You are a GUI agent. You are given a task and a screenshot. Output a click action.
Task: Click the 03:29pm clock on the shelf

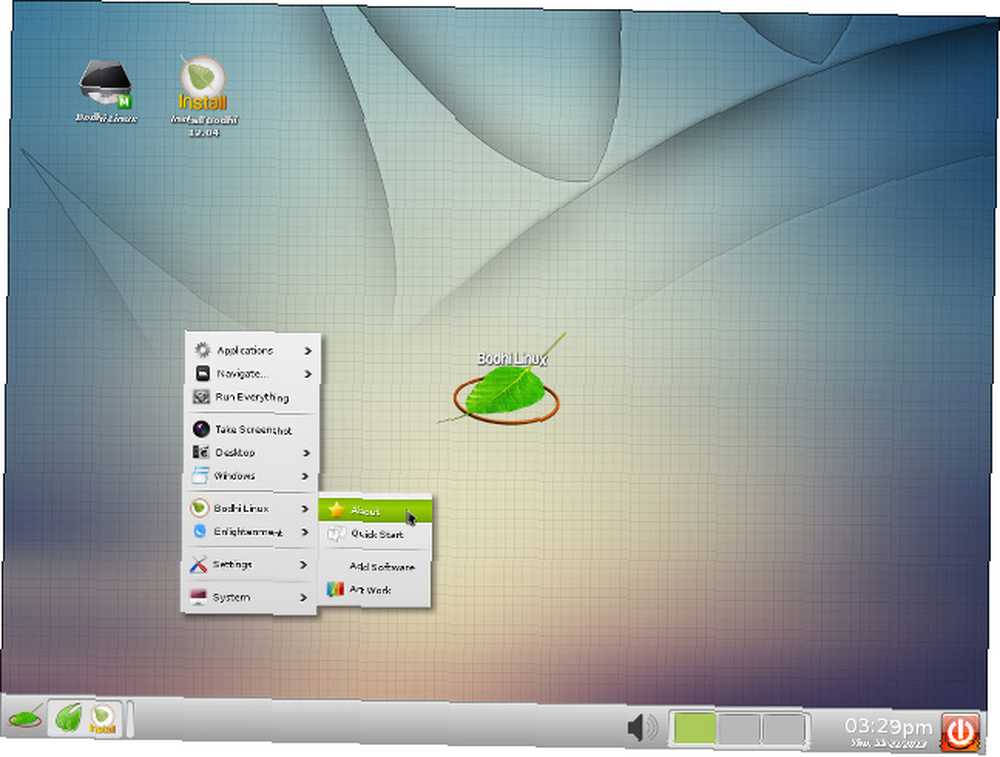click(x=888, y=732)
